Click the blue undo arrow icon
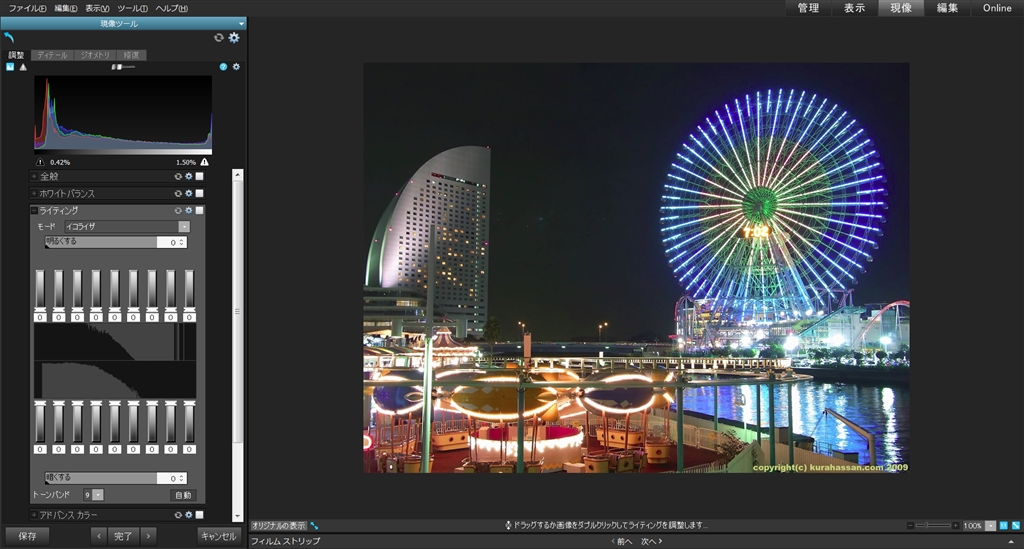 tap(9, 37)
